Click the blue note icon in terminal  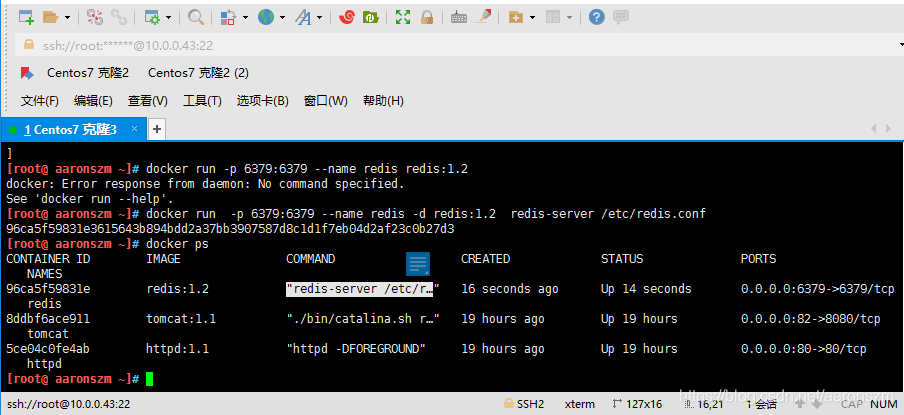[418, 264]
